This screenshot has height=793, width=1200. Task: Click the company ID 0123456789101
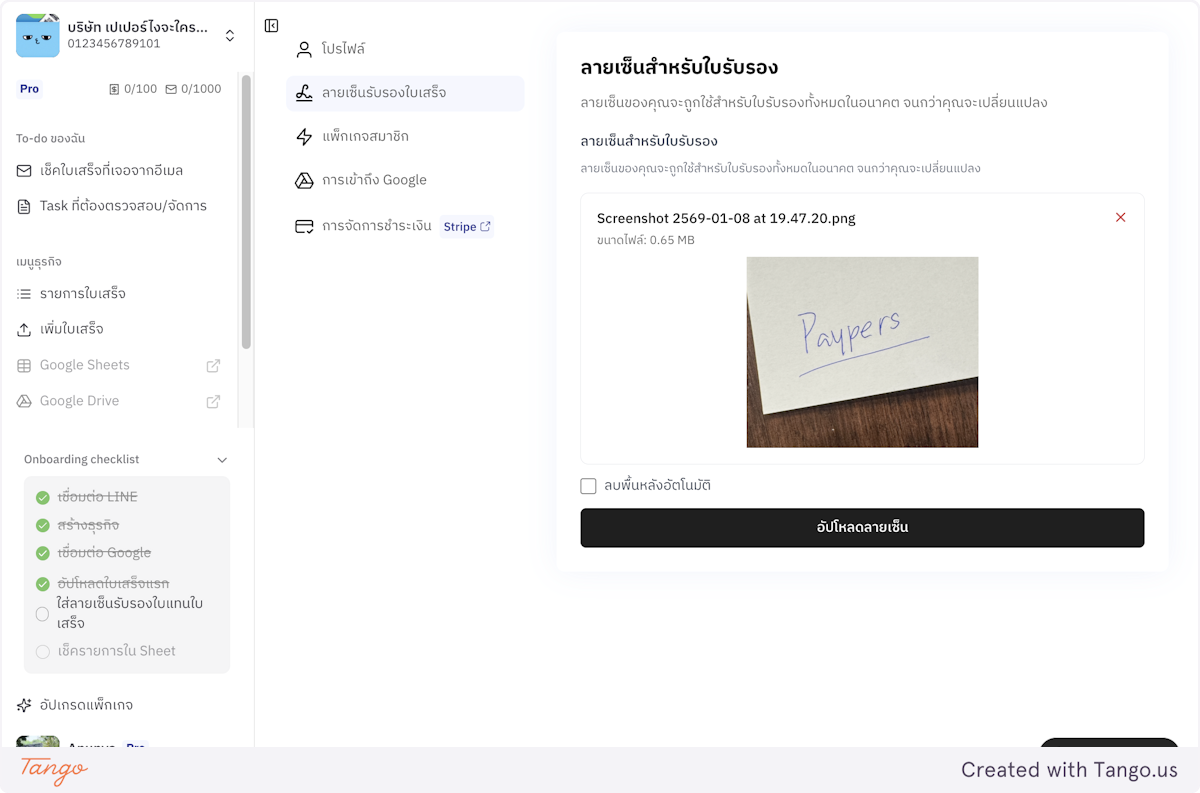click(x=114, y=44)
